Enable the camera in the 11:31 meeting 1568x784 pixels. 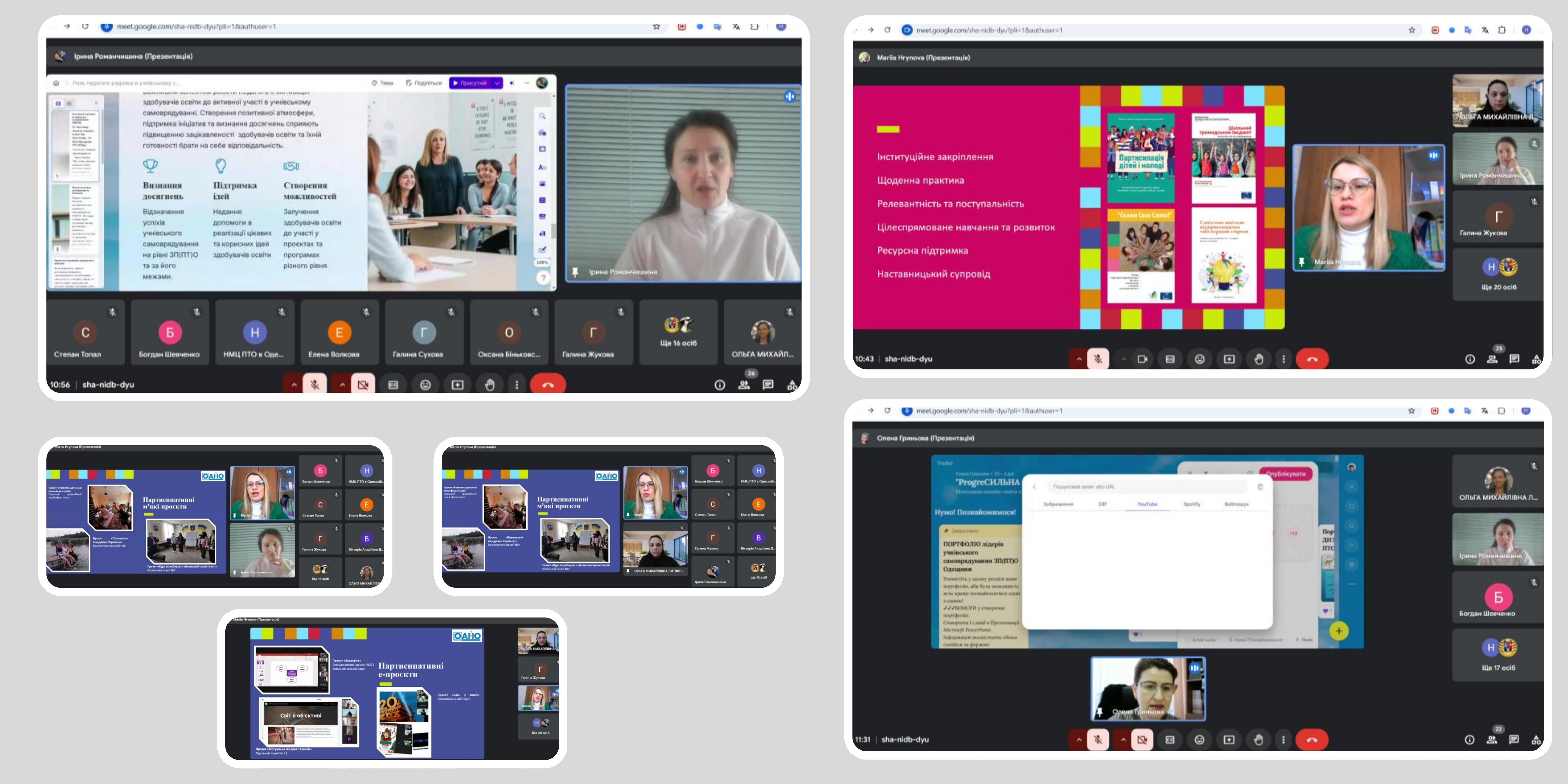click(1142, 740)
